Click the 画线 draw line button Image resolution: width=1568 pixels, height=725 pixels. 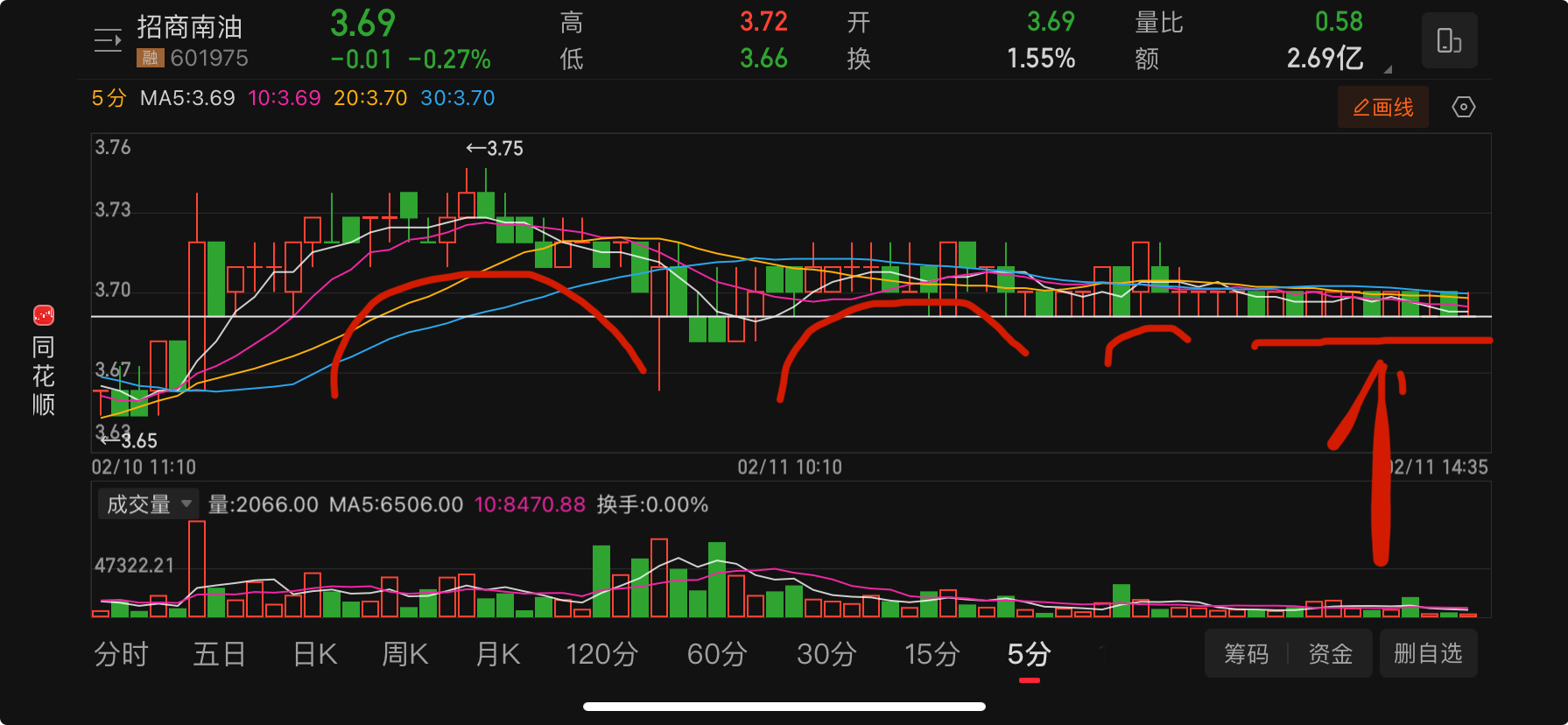[x=1383, y=107]
